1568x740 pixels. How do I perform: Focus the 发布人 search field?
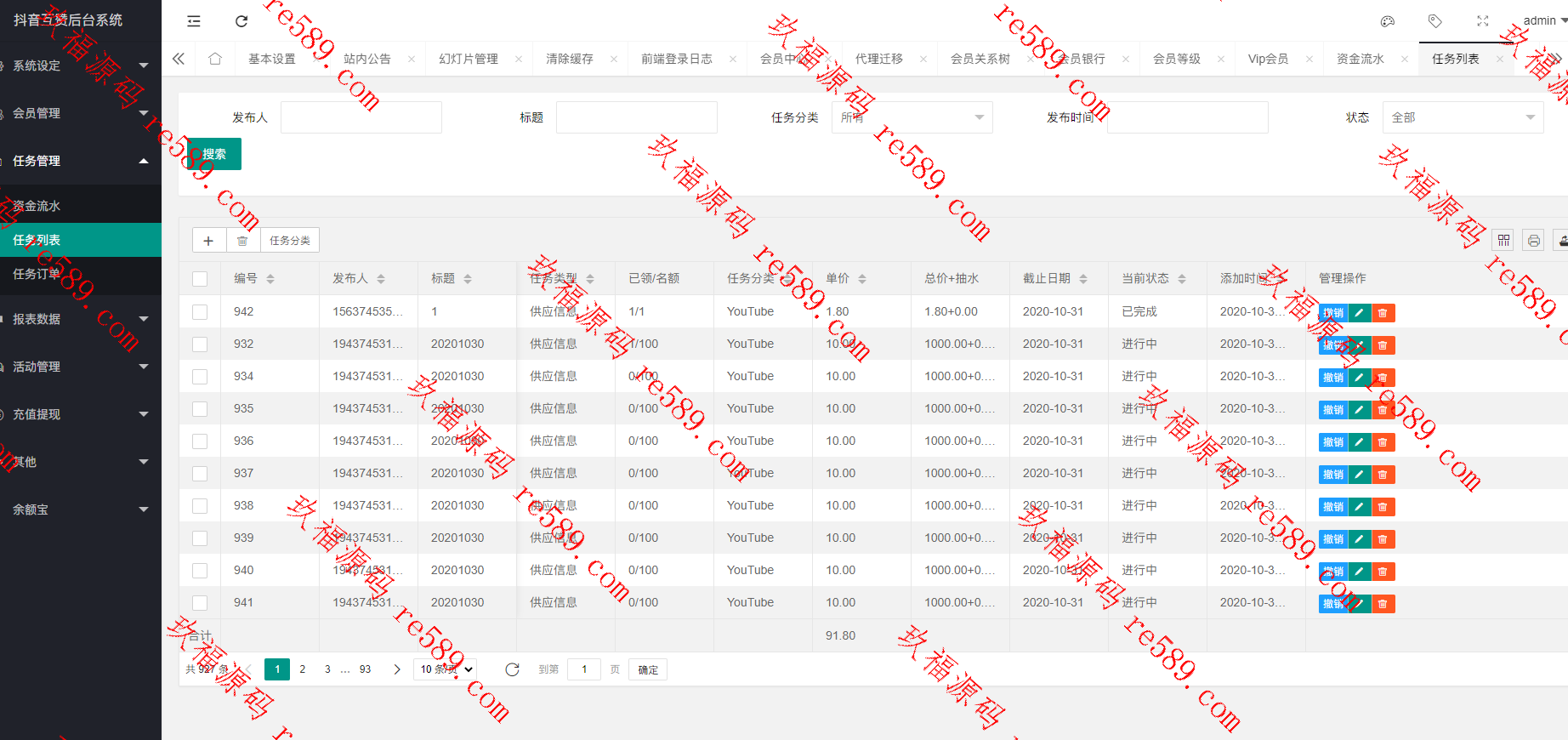361,117
